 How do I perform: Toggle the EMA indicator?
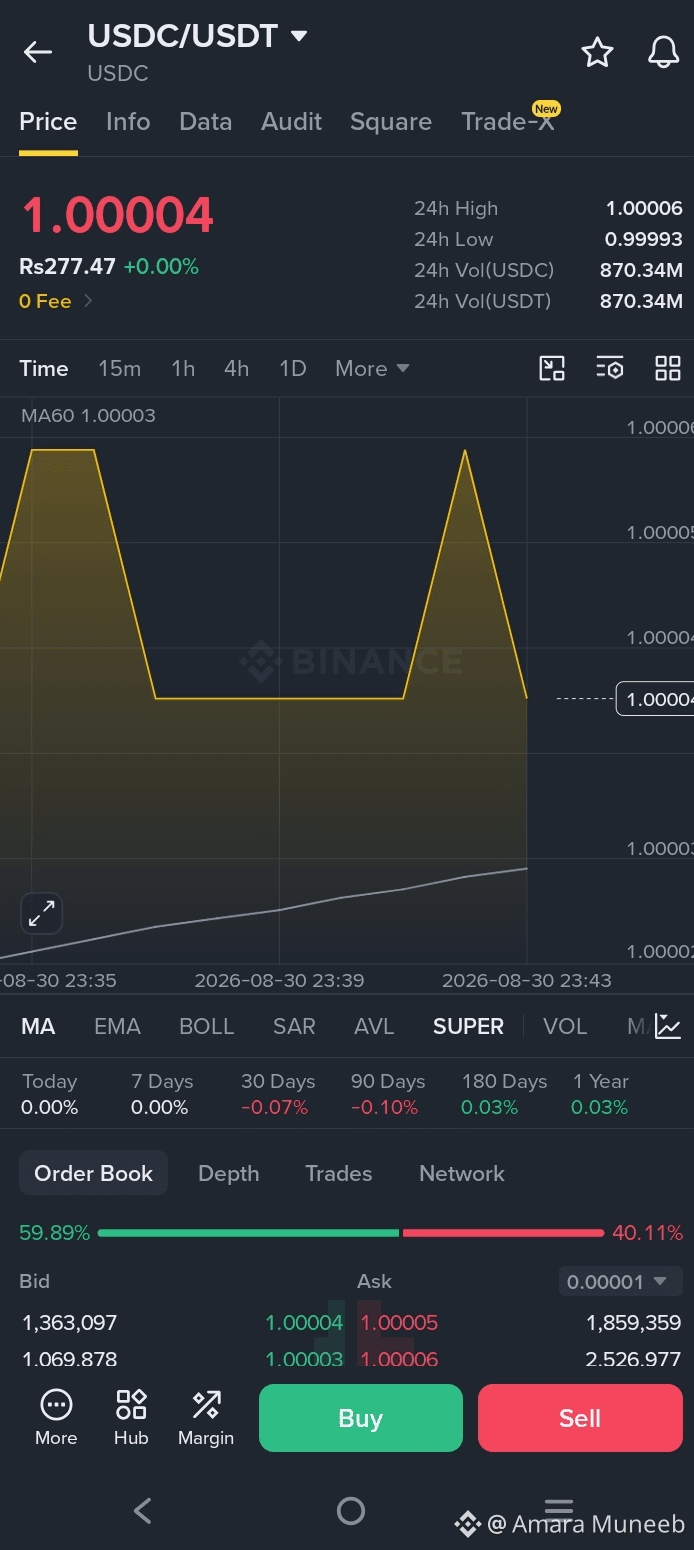(117, 1026)
